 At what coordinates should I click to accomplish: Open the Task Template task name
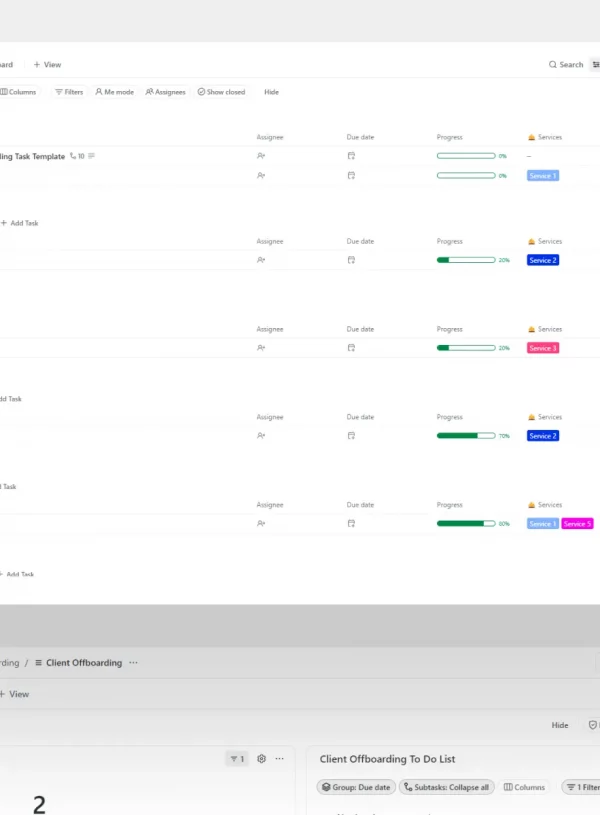[x=32, y=156]
